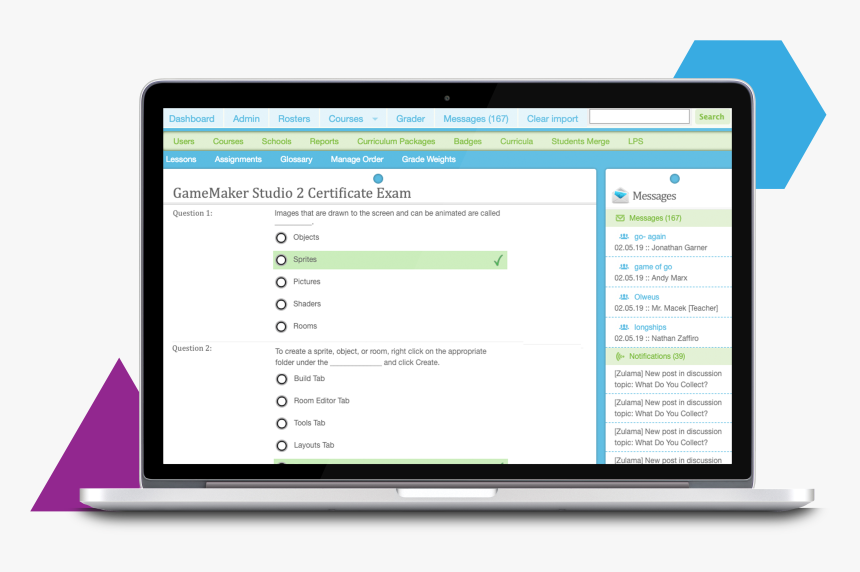Switch to the Assignments section
Image resolution: width=860 pixels, height=572 pixels.
coord(238,159)
